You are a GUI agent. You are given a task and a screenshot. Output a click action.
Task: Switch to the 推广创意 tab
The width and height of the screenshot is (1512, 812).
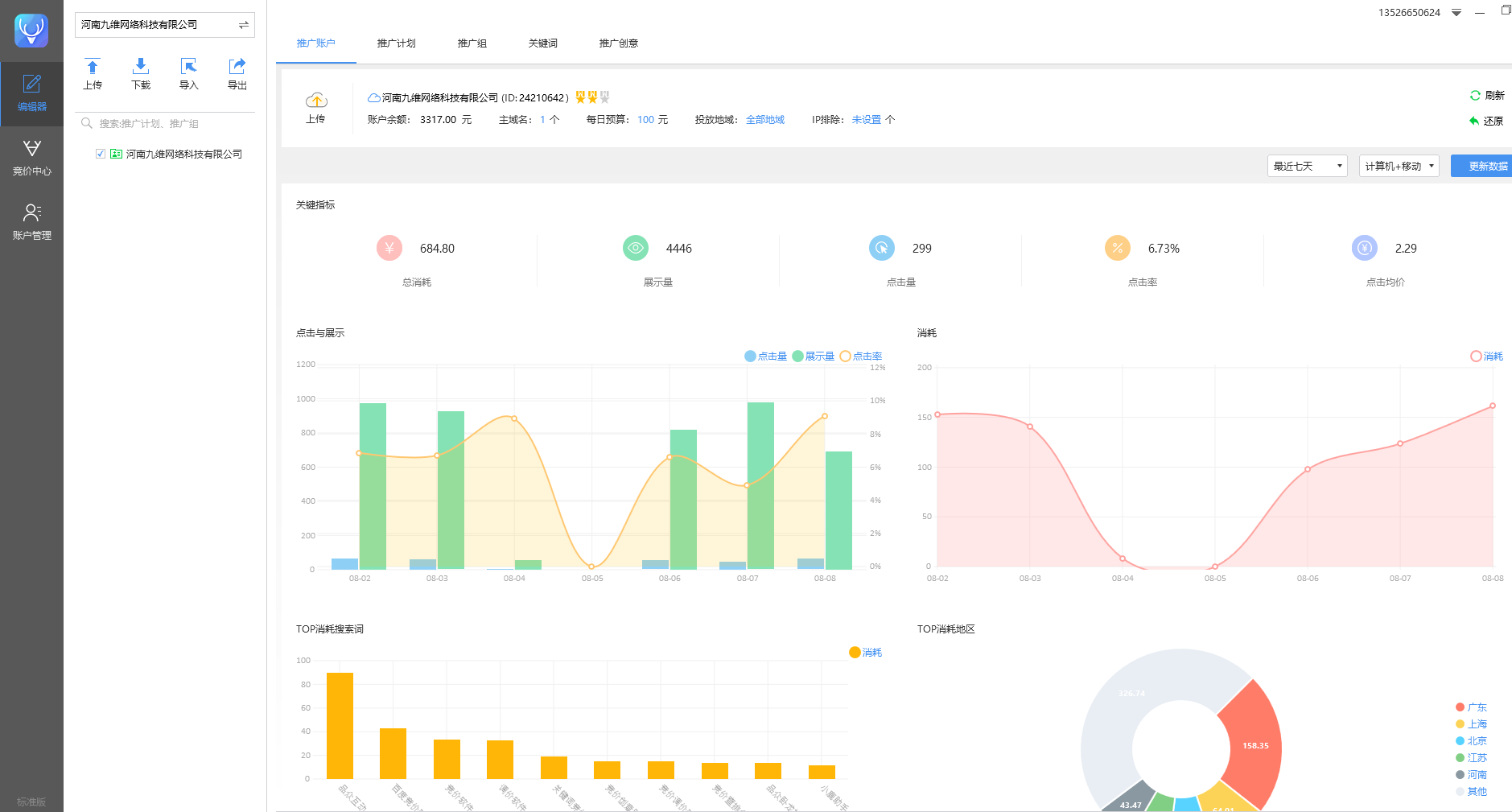(618, 43)
